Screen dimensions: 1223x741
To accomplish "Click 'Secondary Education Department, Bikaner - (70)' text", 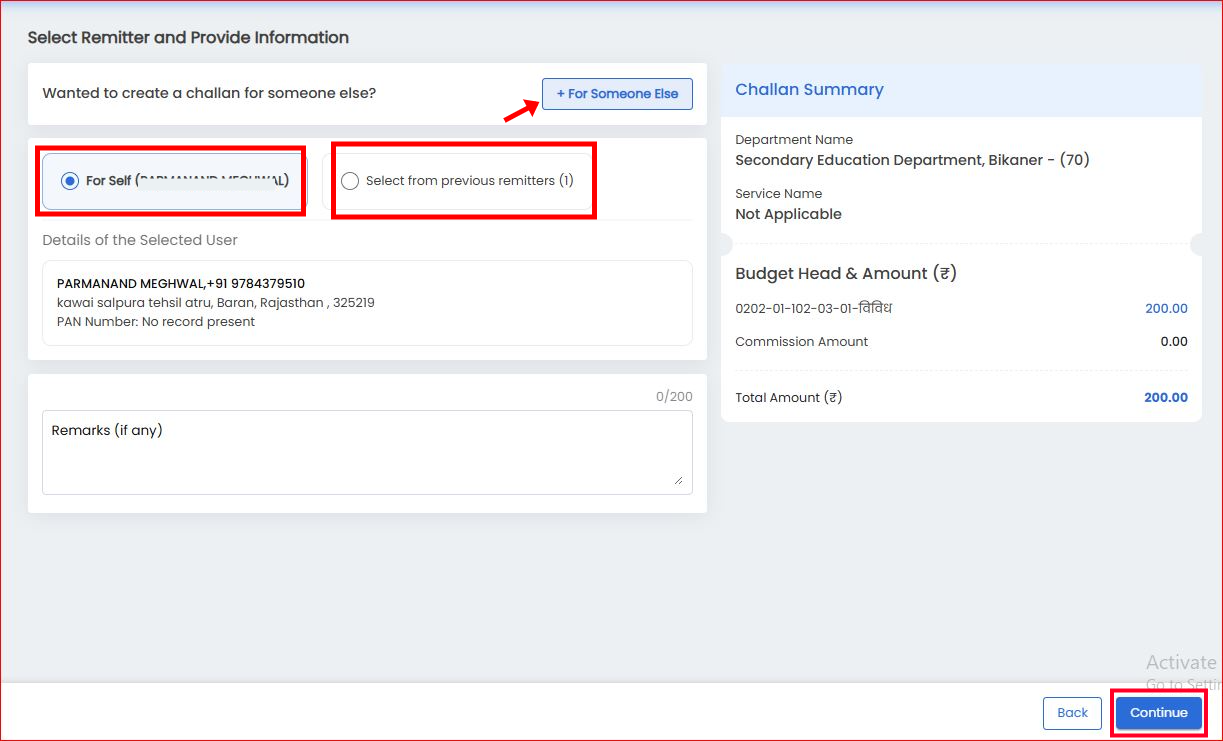I will pos(912,160).
